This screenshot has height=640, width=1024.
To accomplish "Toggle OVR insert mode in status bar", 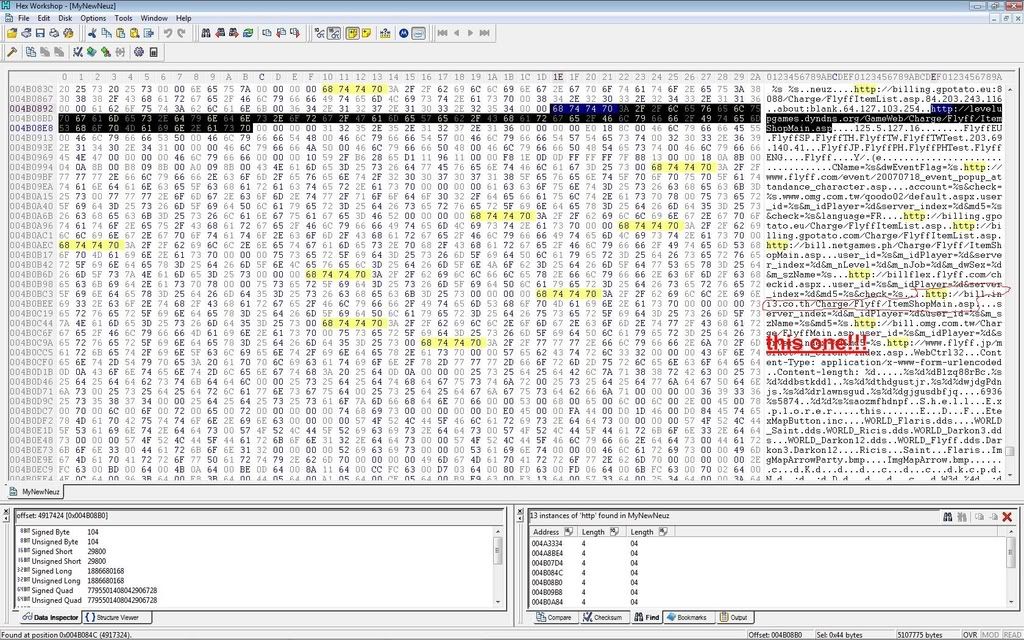I will [x=970, y=634].
